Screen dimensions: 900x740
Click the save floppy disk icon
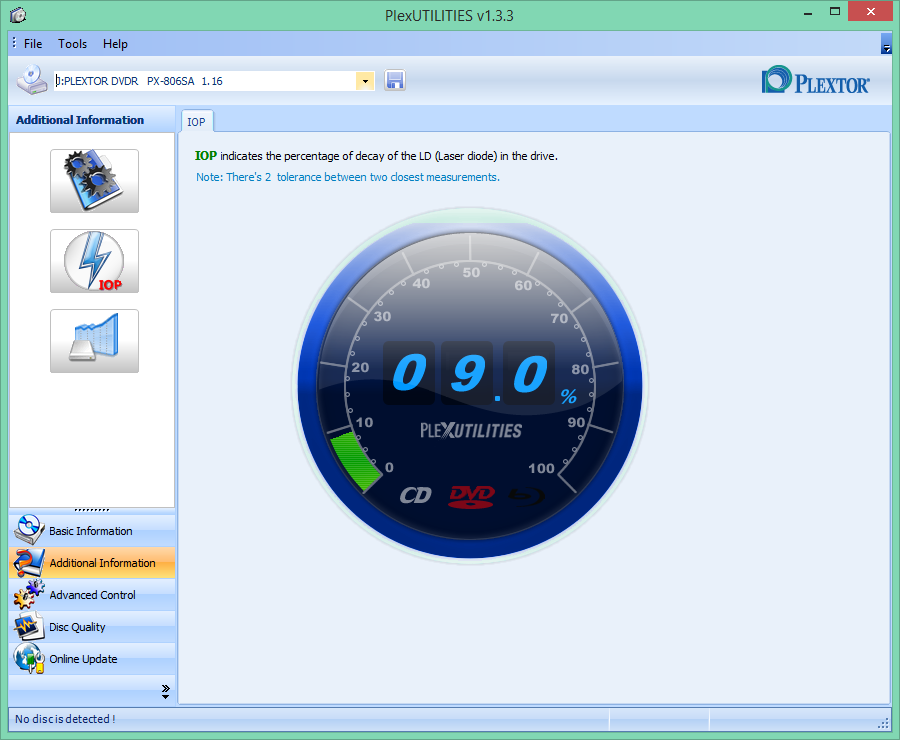[x=395, y=80]
